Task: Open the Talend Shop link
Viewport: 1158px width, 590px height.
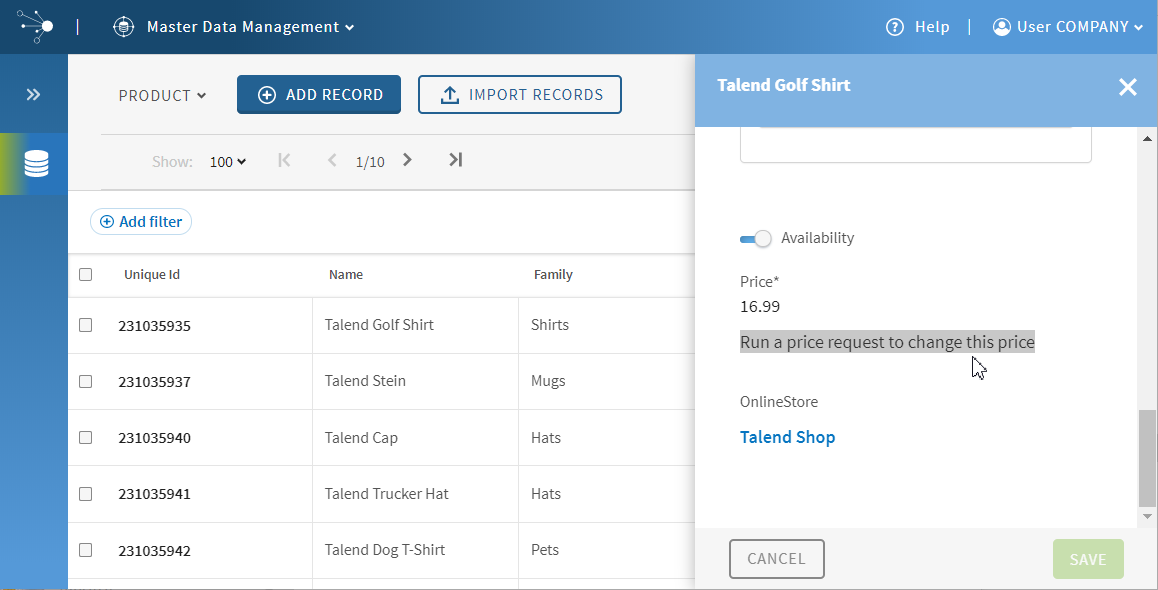Action: (x=787, y=437)
